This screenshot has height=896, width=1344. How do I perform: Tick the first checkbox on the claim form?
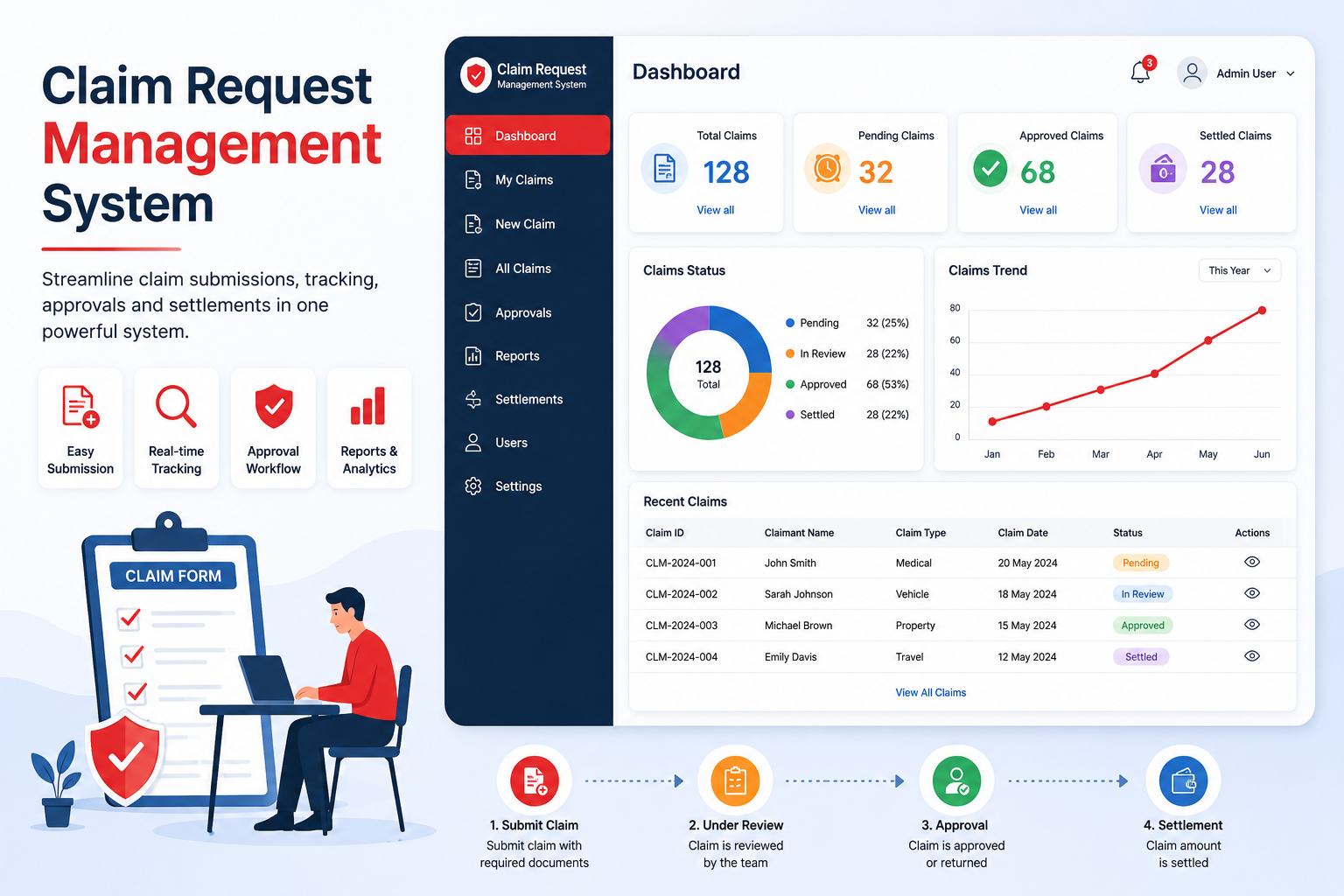pyautogui.click(x=129, y=618)
